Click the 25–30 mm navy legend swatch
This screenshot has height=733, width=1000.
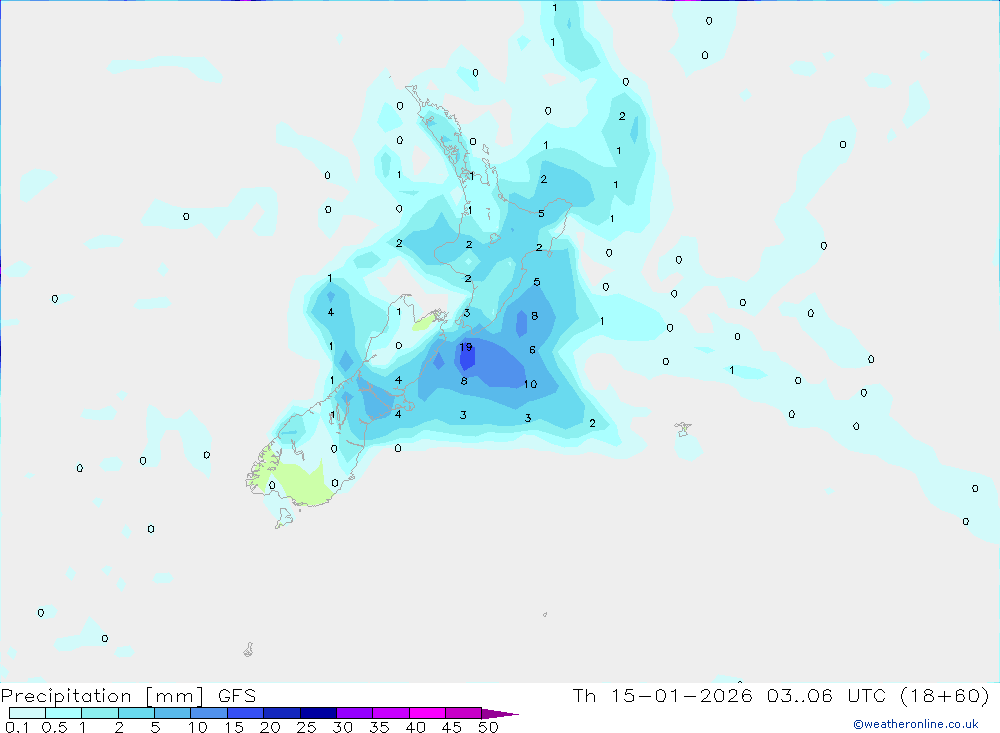coord(318,713)
